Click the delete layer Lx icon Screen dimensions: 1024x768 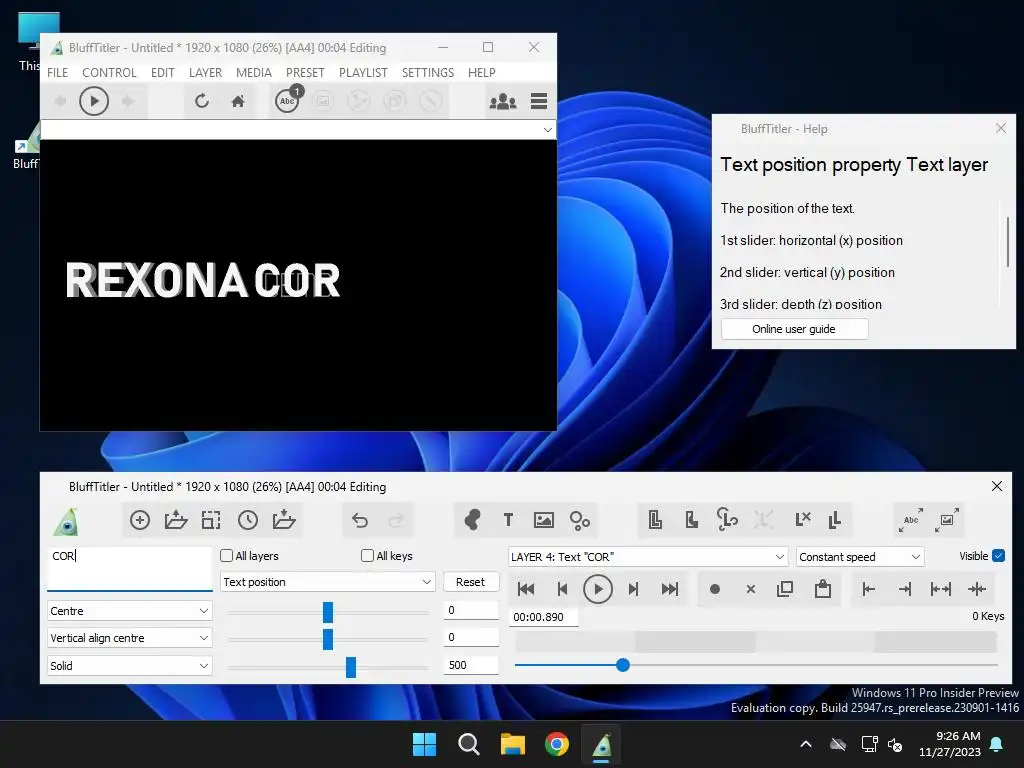point(803,520)
